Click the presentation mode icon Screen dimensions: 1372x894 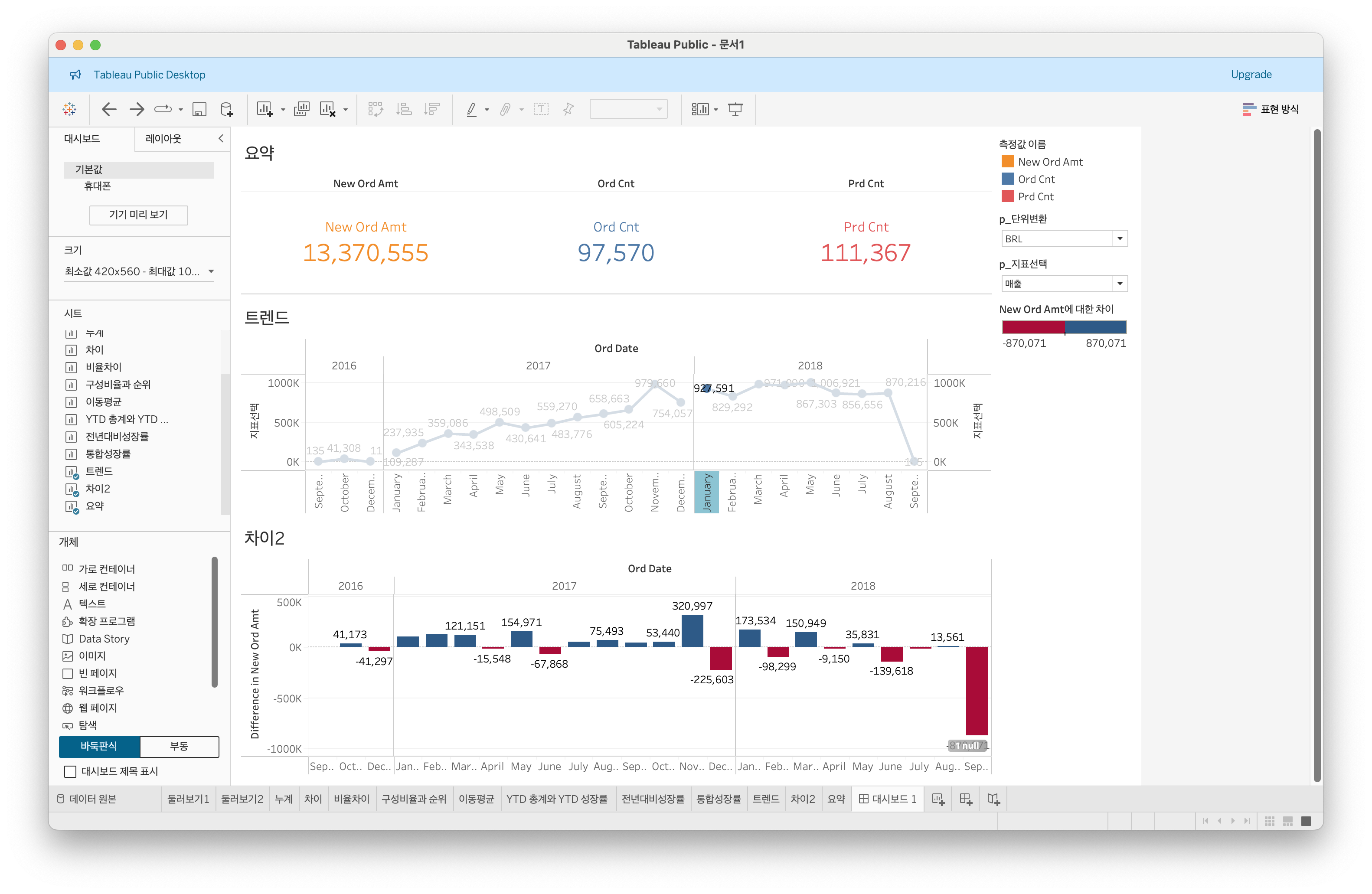pos(735,109)
